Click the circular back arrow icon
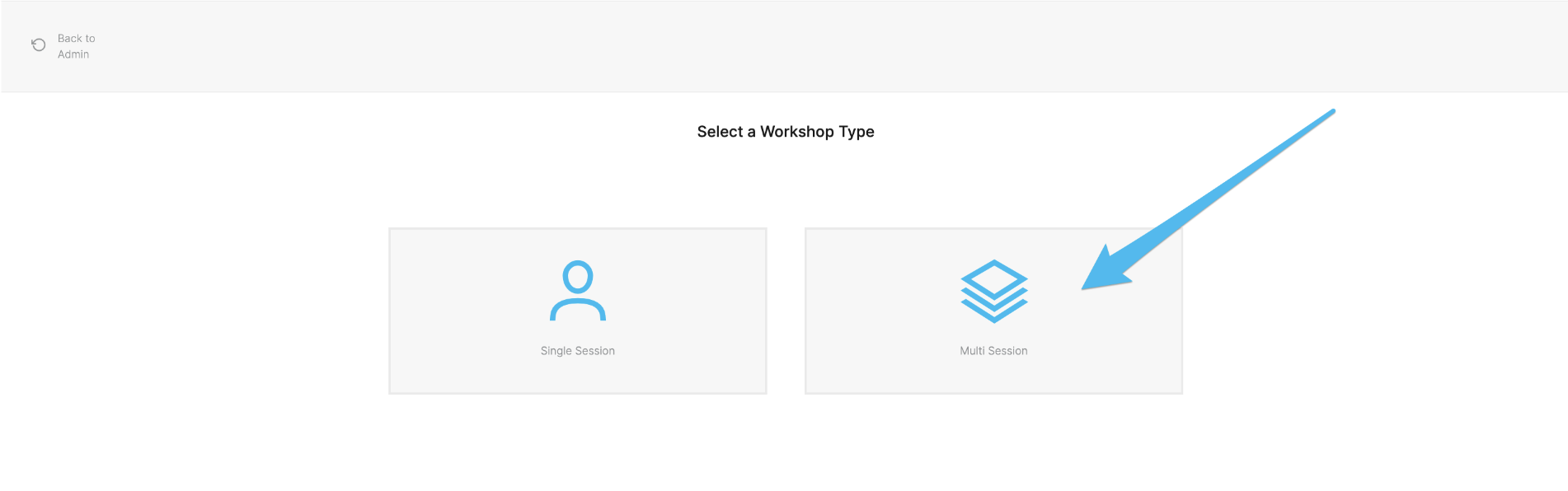This screenshot has width=1568, height=491. click(x=39, y=45)
